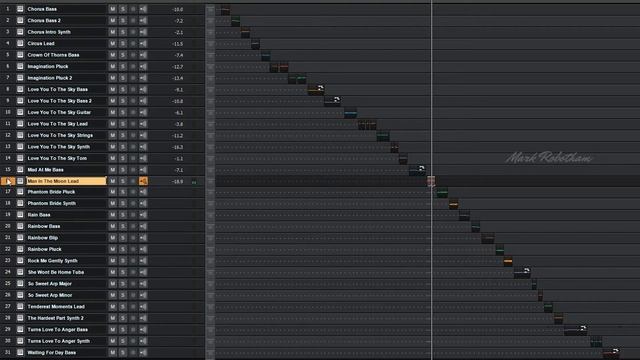
Task: Mute the Imagination Pluck track
Action: coord(112,66)
